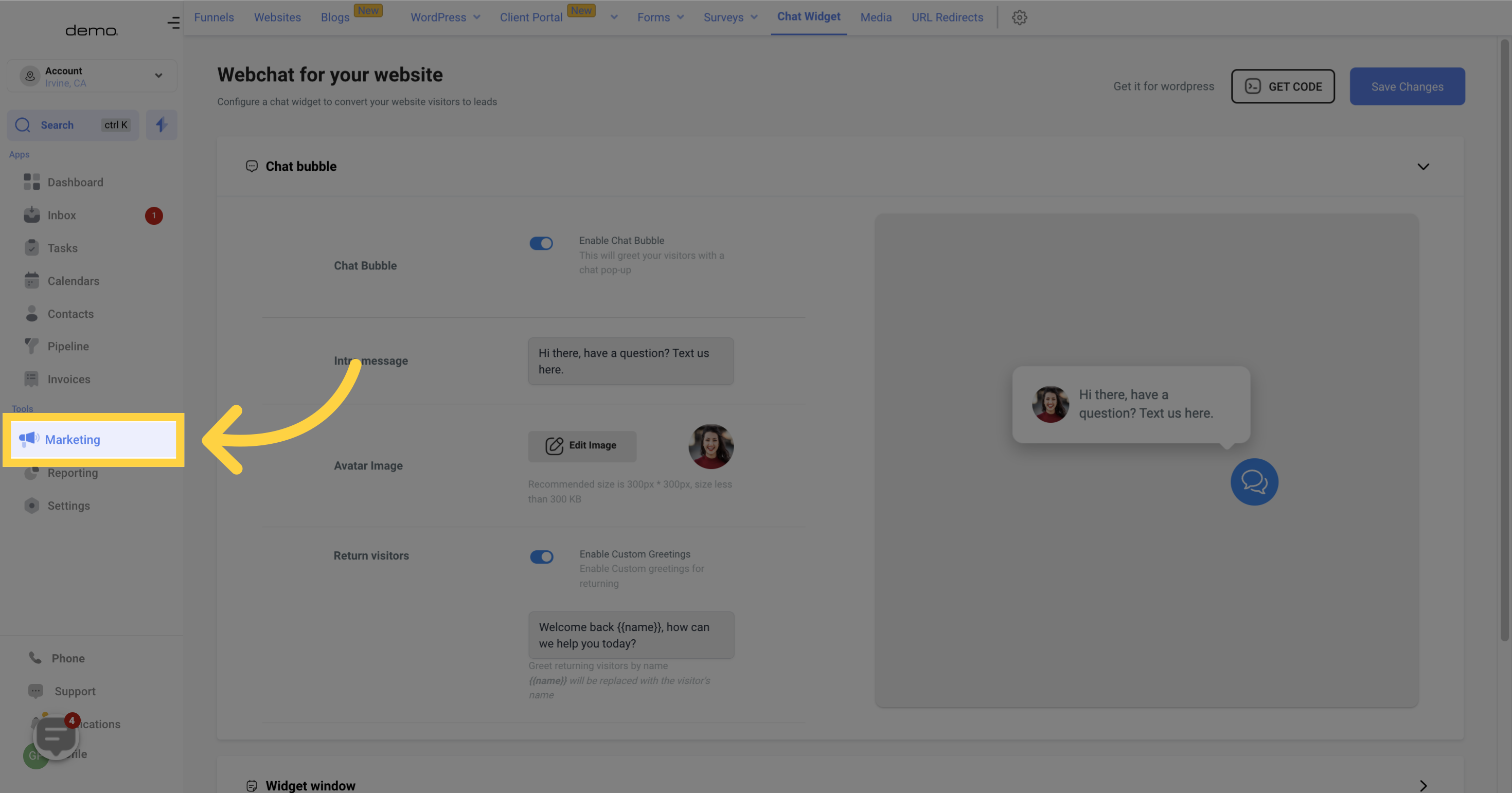Screen dimensions: 1512x793
Task: Open the settings gear in top navigation
Action: (1019, 17)
